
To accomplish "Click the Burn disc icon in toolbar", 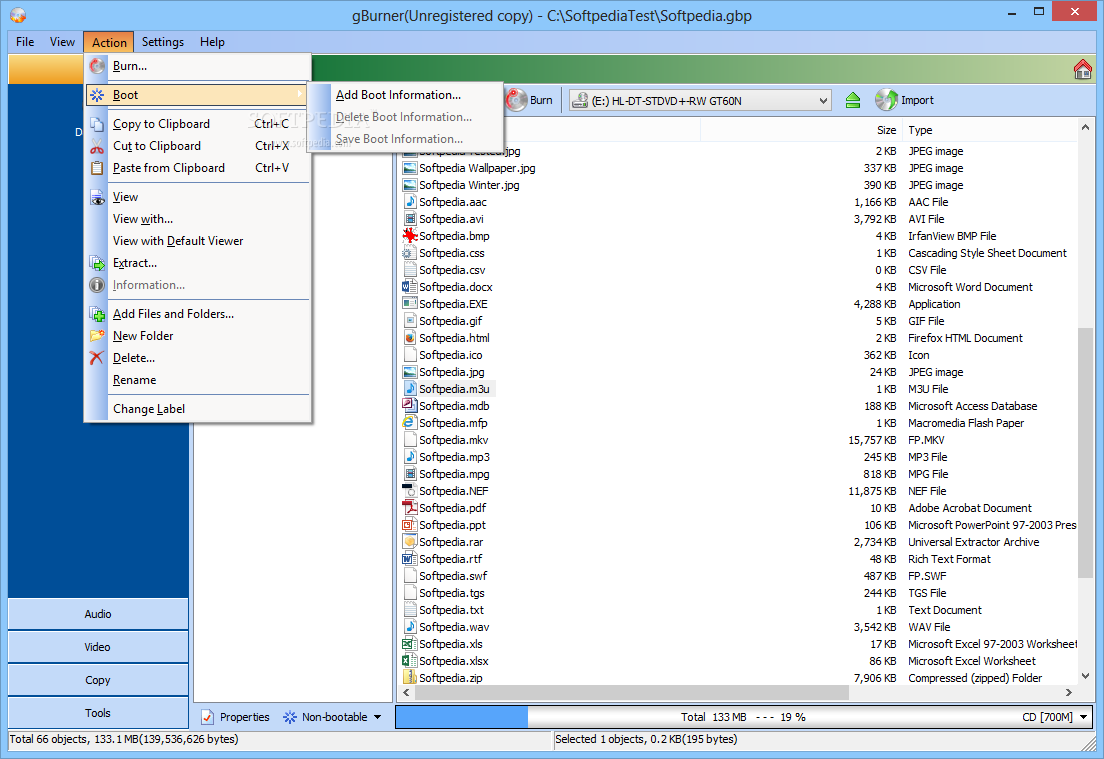I will pyautogui.click(x=516, y=100).
